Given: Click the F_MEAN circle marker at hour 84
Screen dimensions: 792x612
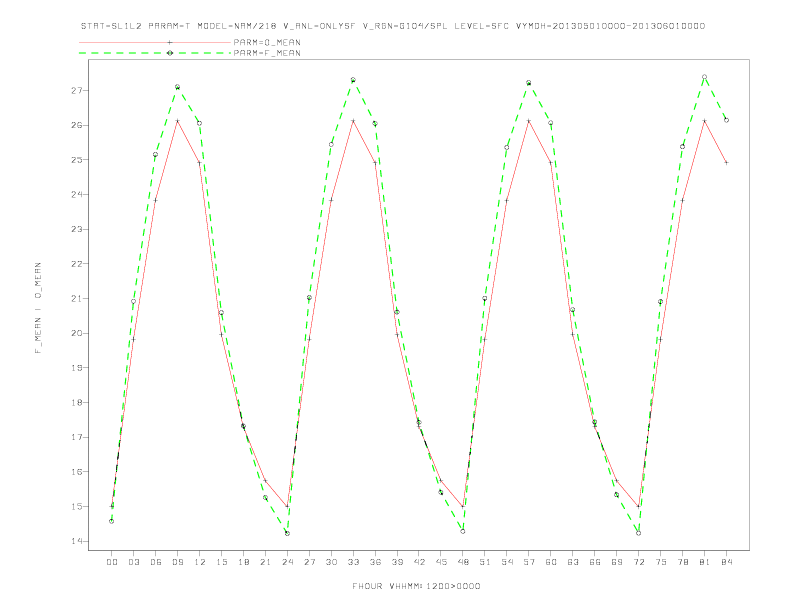Looking at the screenshot, I should tap(726, 120).
